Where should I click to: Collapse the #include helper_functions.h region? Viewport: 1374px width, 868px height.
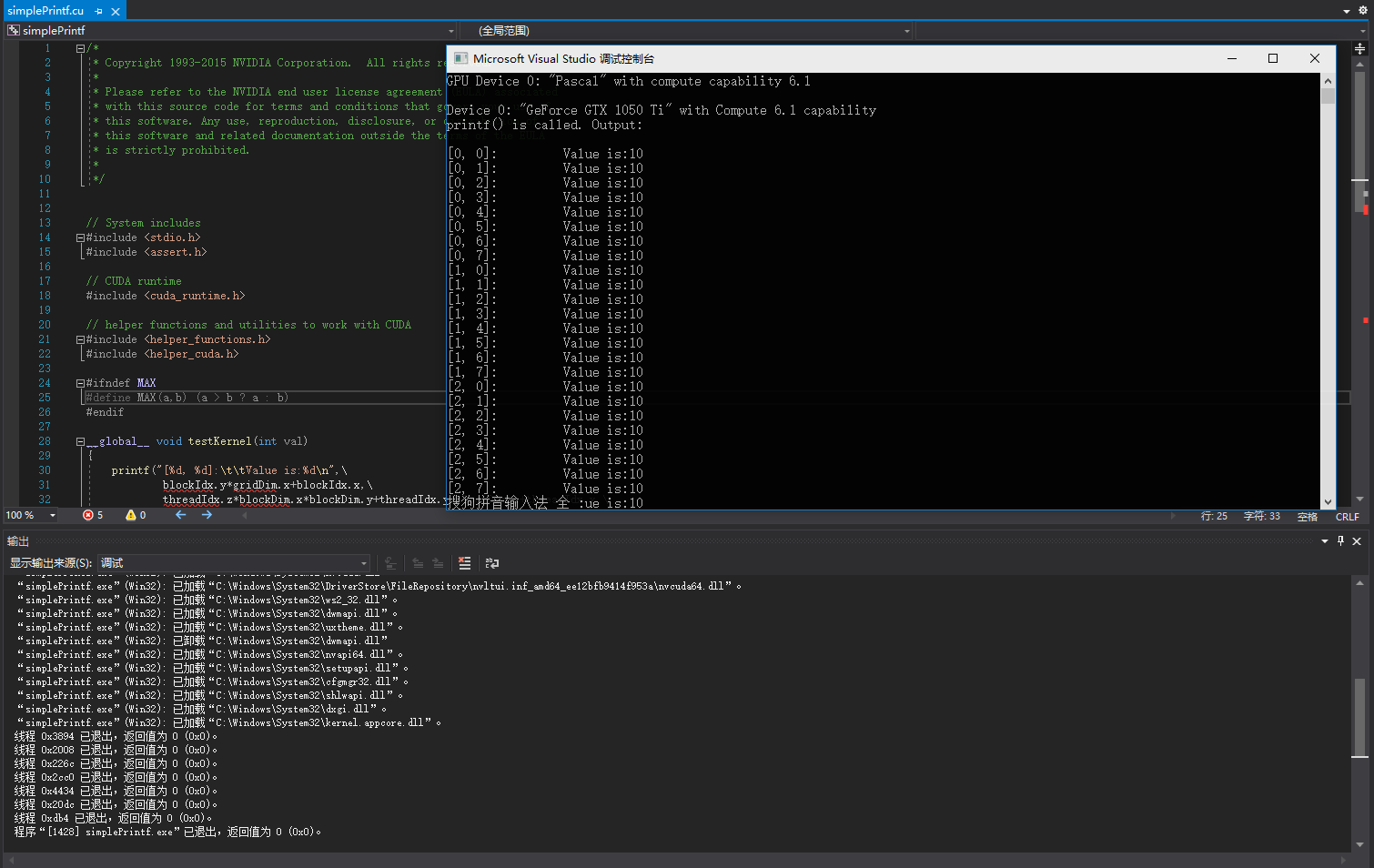(80, 339)
